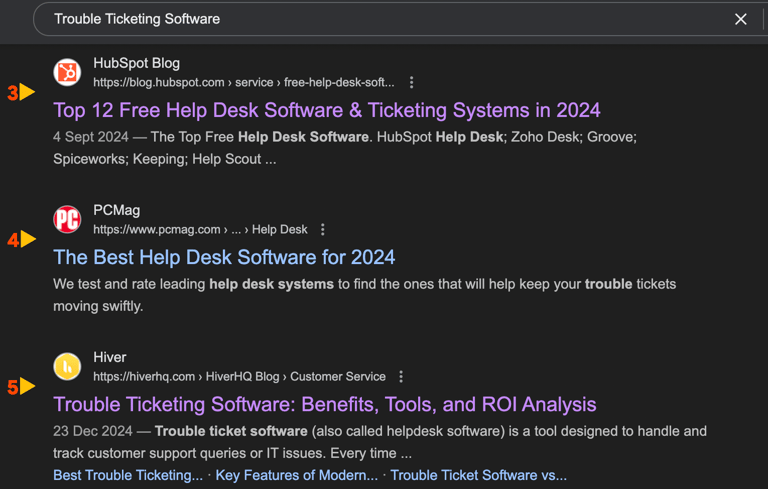The width and height of the screenshot is (768, 489).
Task: Click the PCMag site name
Action: point(117,210)
